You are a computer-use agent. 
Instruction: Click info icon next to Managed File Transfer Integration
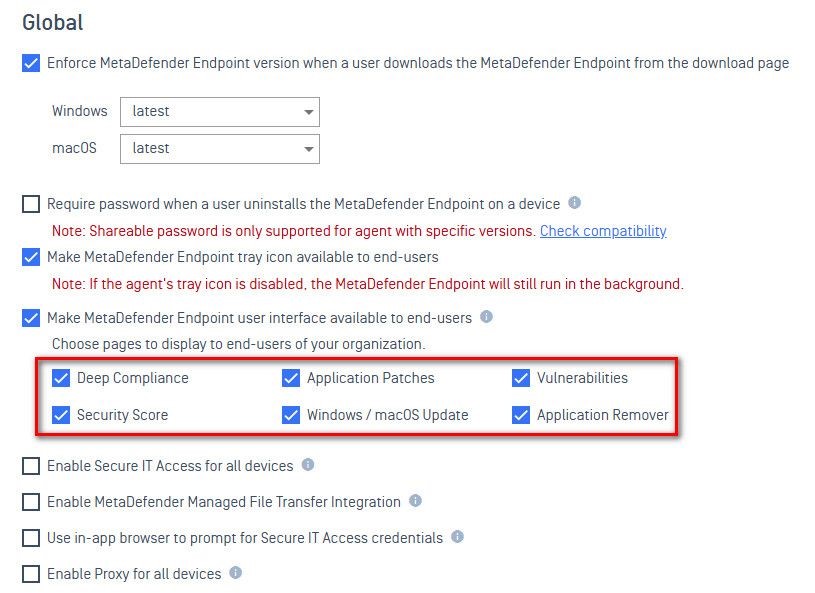click(415, 500)
